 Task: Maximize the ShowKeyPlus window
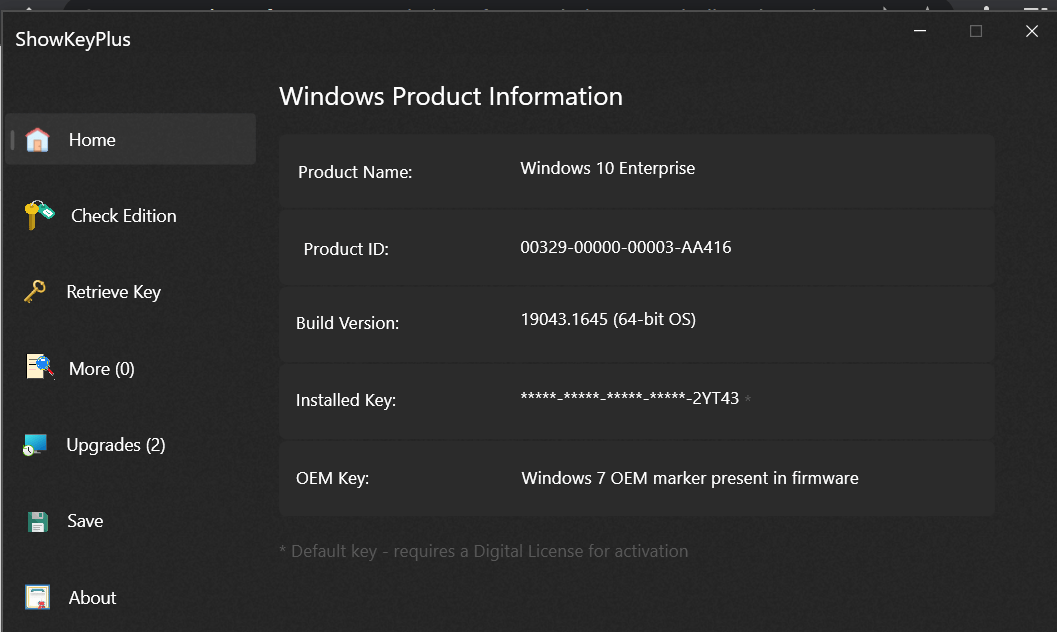(x=975, y=31)
